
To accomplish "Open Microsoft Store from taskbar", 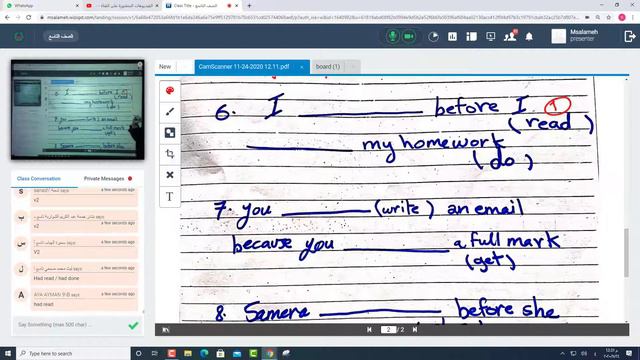I will [220, 353].
